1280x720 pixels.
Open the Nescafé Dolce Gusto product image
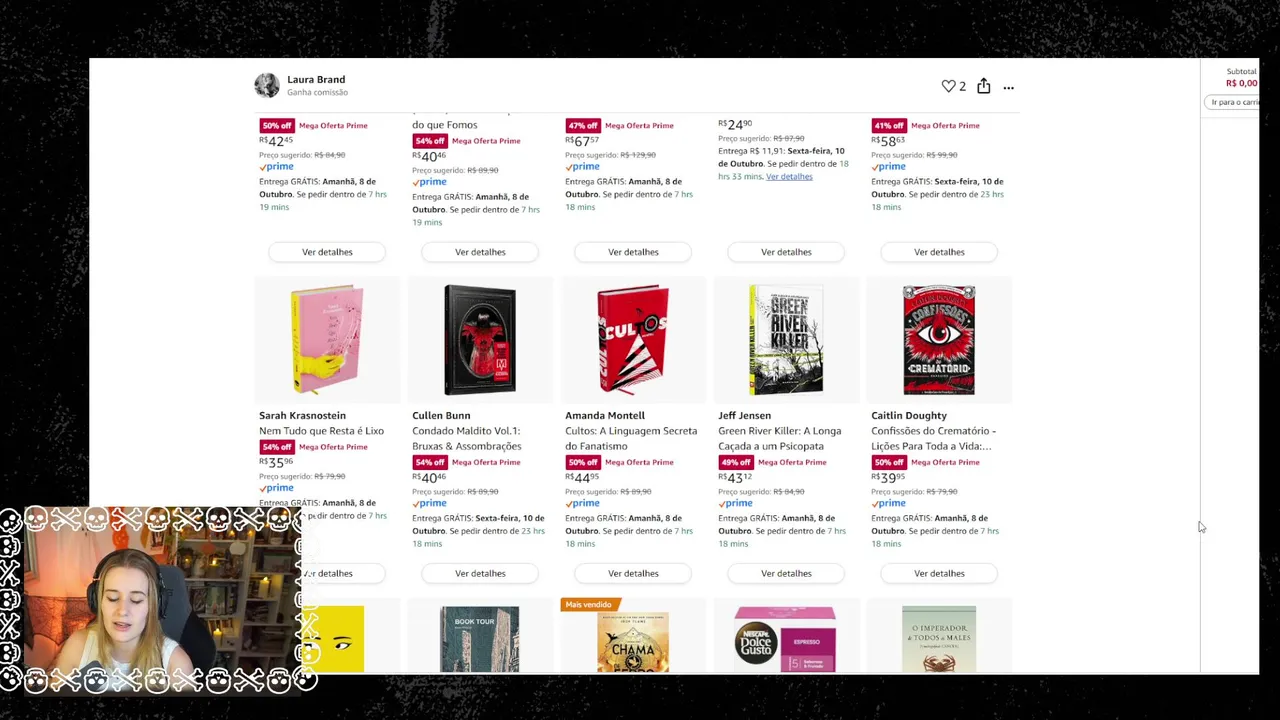[x=786, y=639]
